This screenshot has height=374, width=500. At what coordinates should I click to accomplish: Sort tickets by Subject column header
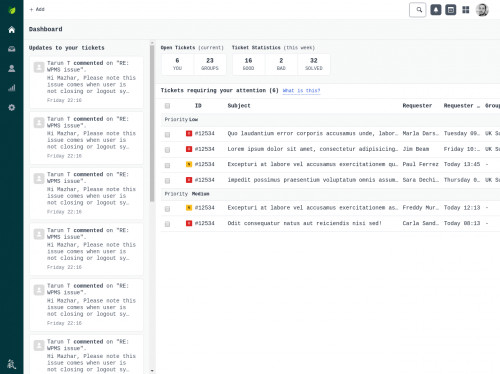click(x=239, y=106)
